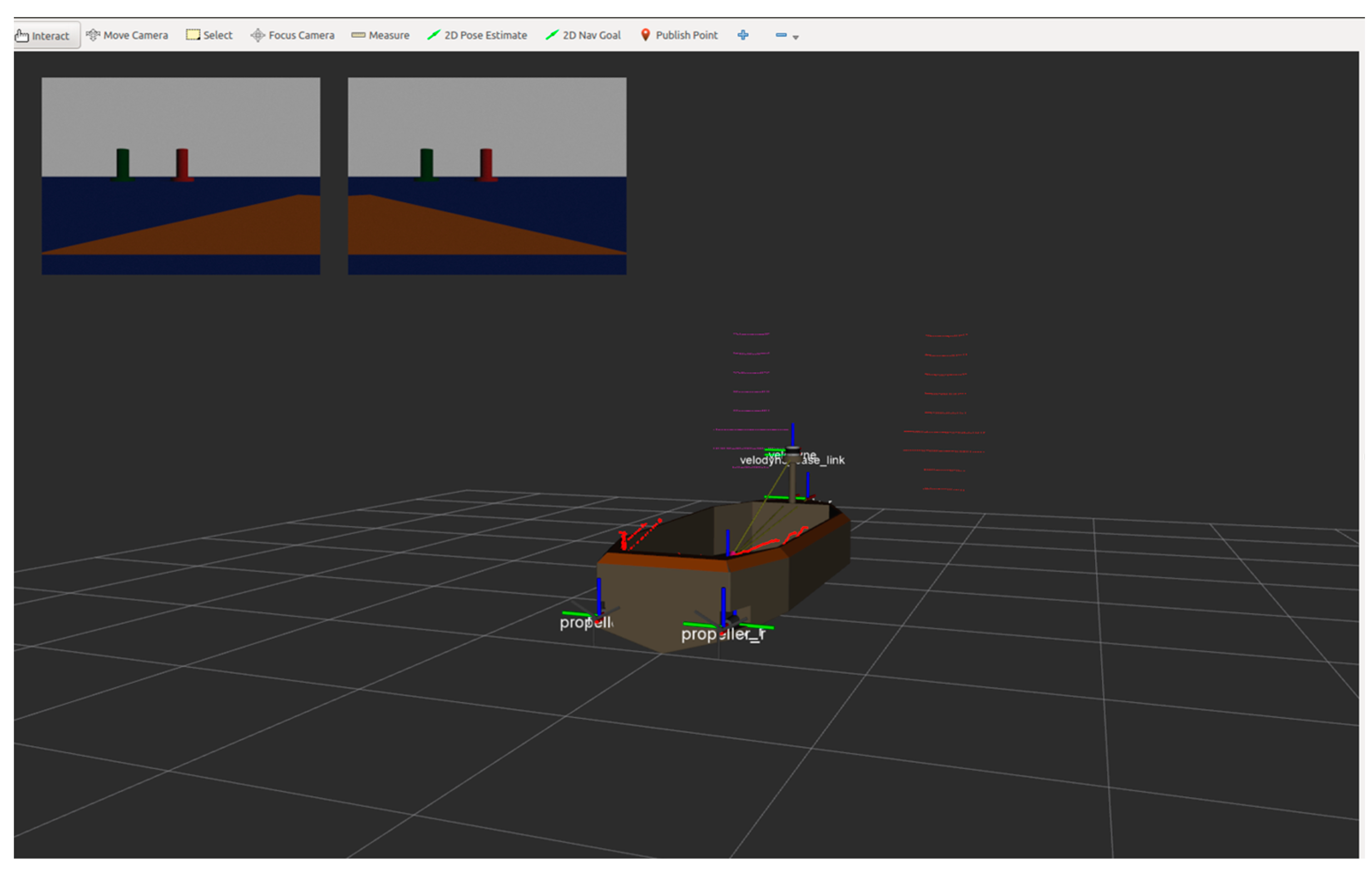Enable the Focus Camera tool
The image size is (1372, 869).
[293, 35]
